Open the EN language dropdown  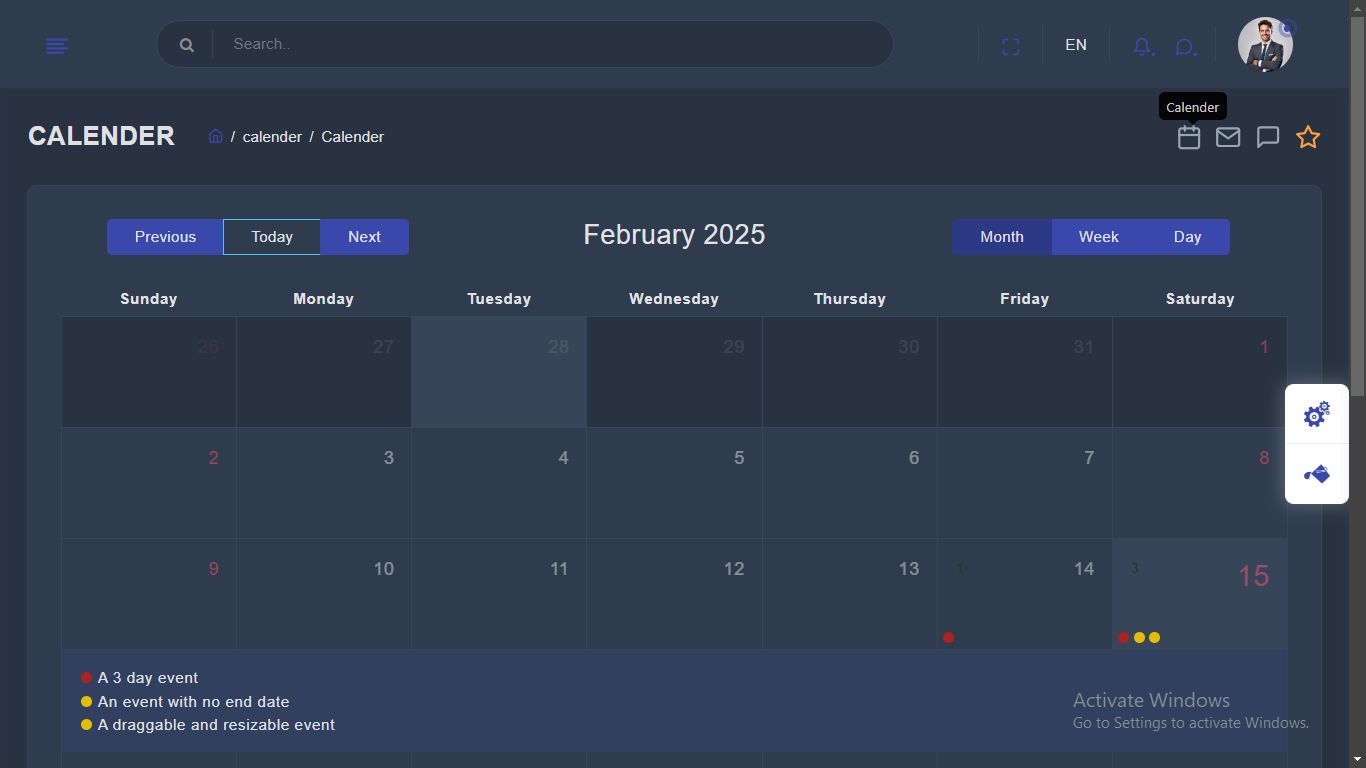point(1076,45)
